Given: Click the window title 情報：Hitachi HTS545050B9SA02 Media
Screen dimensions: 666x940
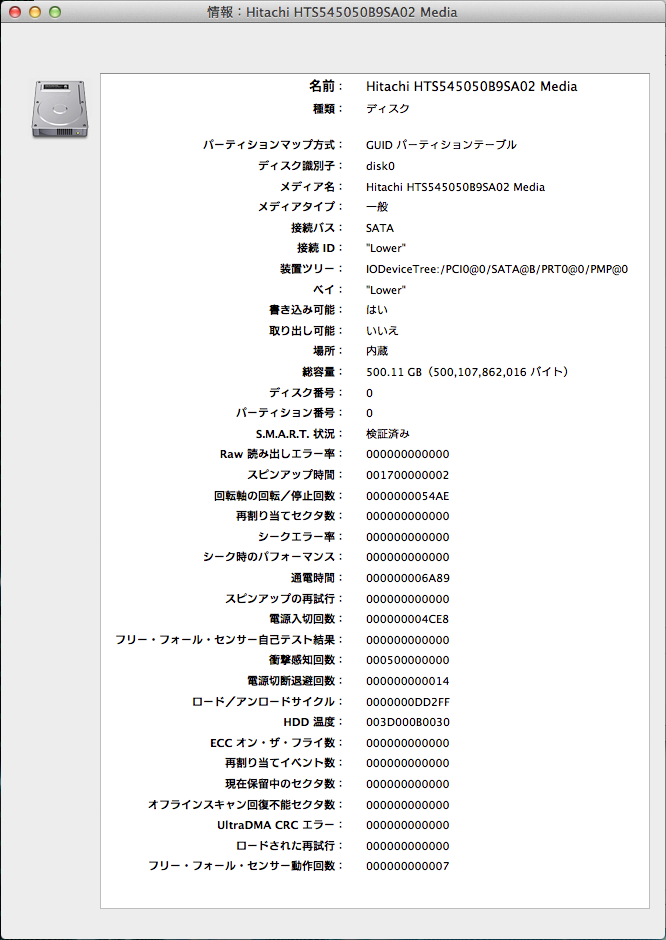Looking at the screenshot, I should [332, 12].
